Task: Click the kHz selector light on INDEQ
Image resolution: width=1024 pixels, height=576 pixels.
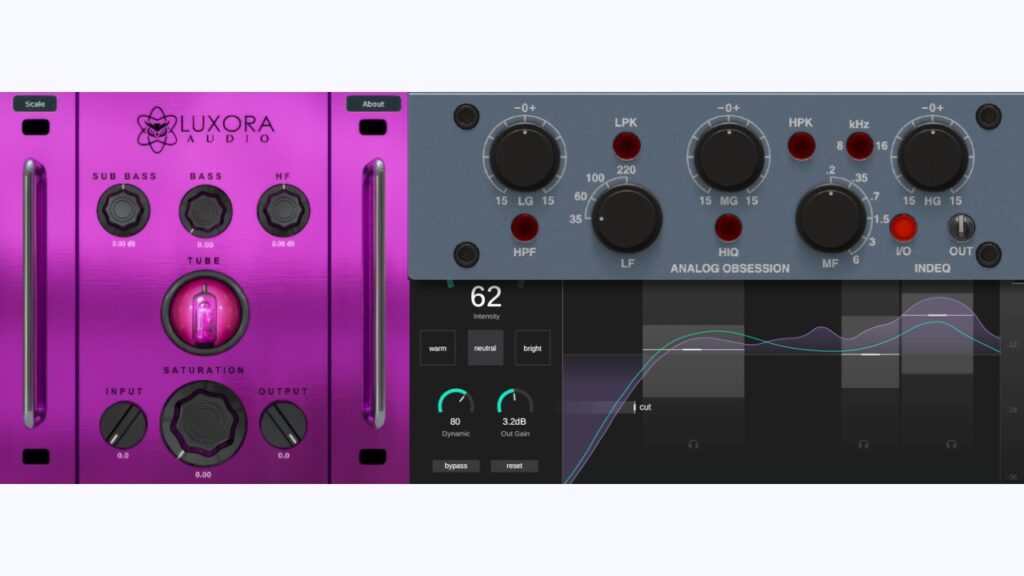Action: (x=860, y=147)
